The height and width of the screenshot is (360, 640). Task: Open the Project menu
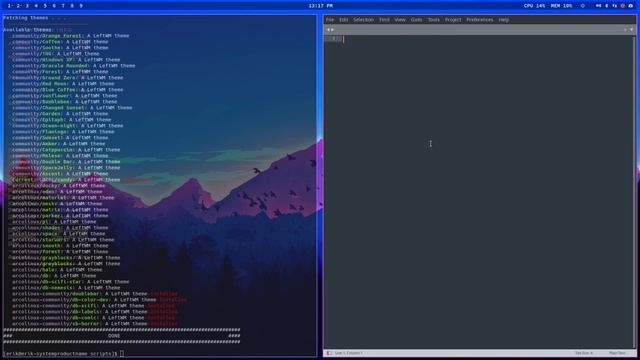453,20
